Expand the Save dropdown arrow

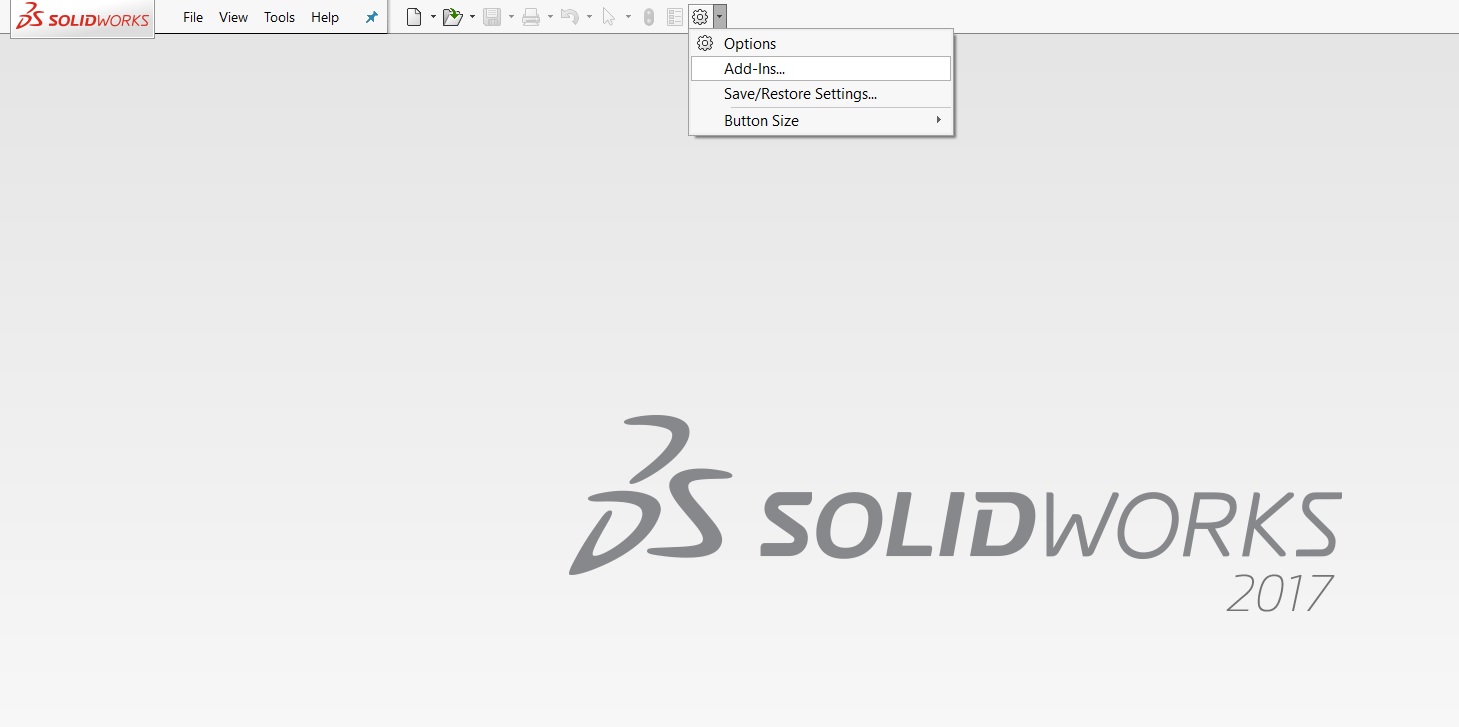511,17
